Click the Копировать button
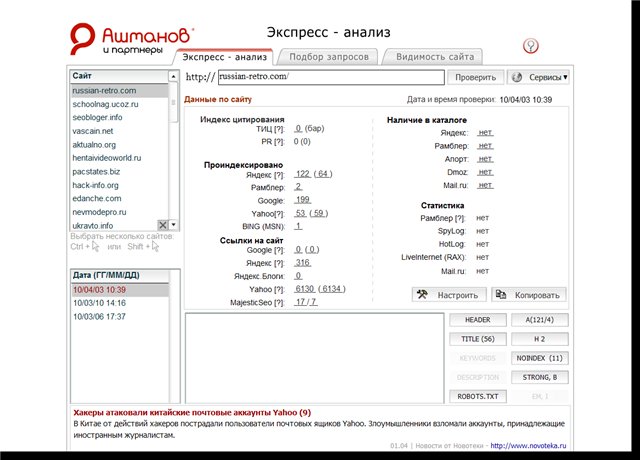Viewport: 640px width, 460px height. click(529, 295)
